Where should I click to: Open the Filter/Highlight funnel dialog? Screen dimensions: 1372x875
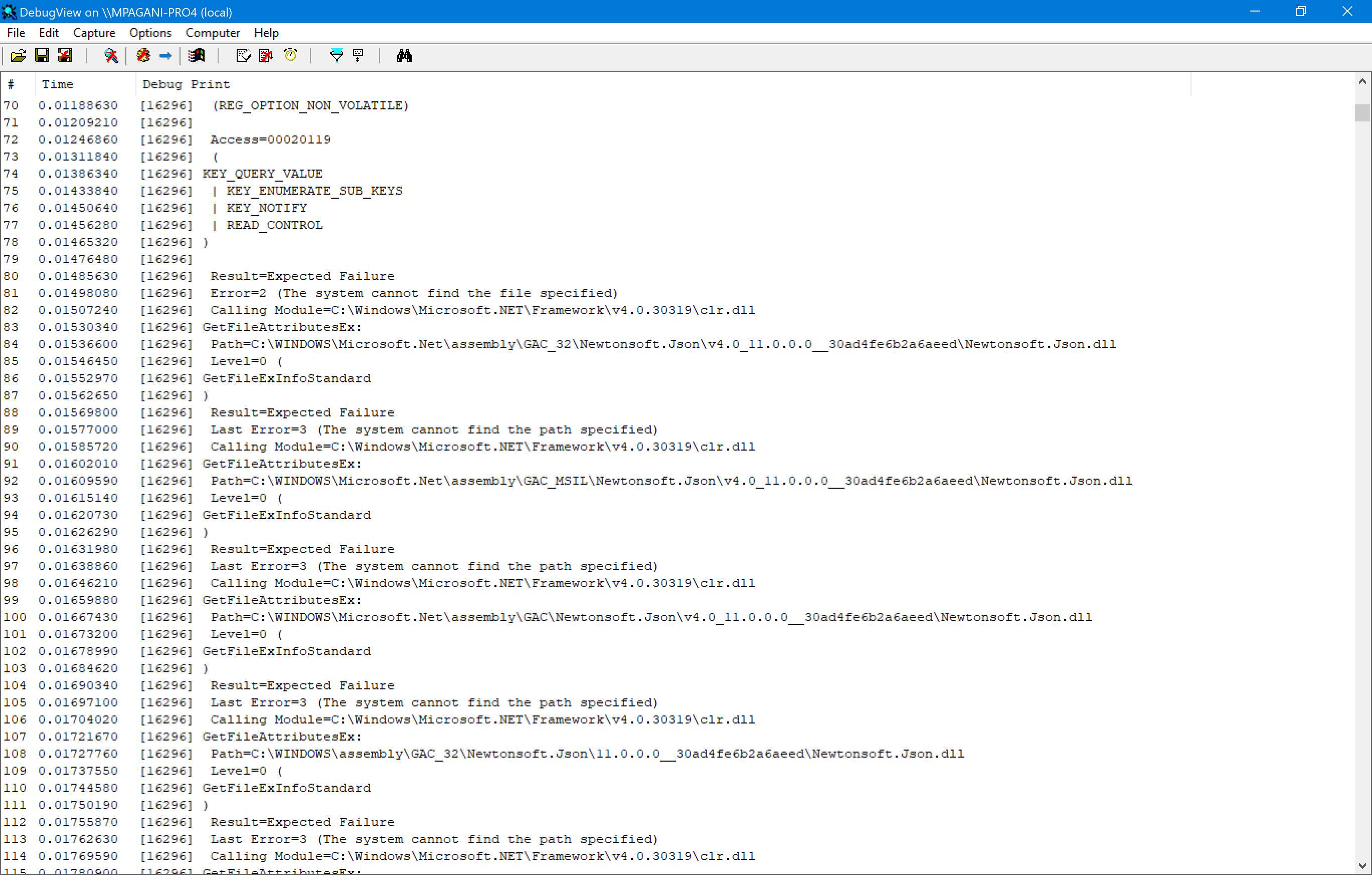336,55
